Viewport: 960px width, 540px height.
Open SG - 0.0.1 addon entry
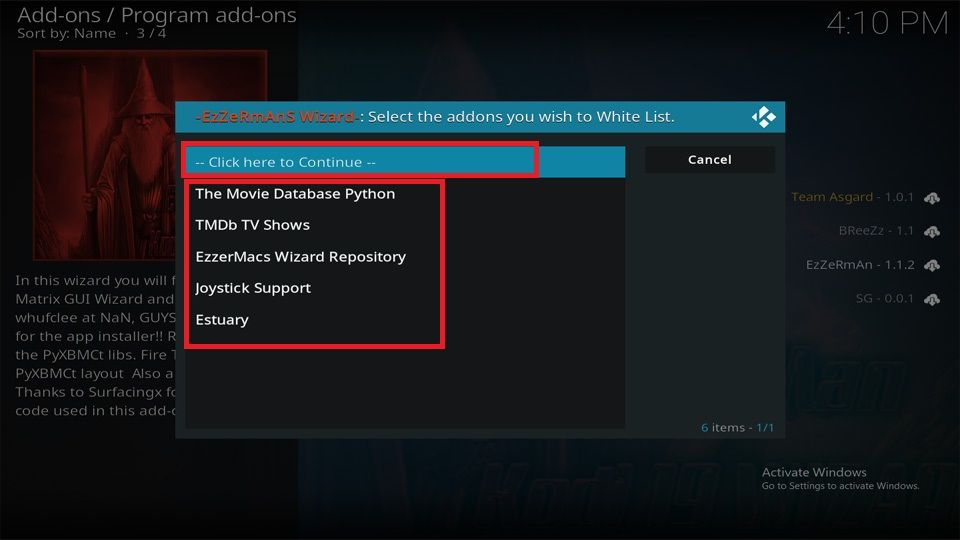pyautogui.click(x=884, y=298)
